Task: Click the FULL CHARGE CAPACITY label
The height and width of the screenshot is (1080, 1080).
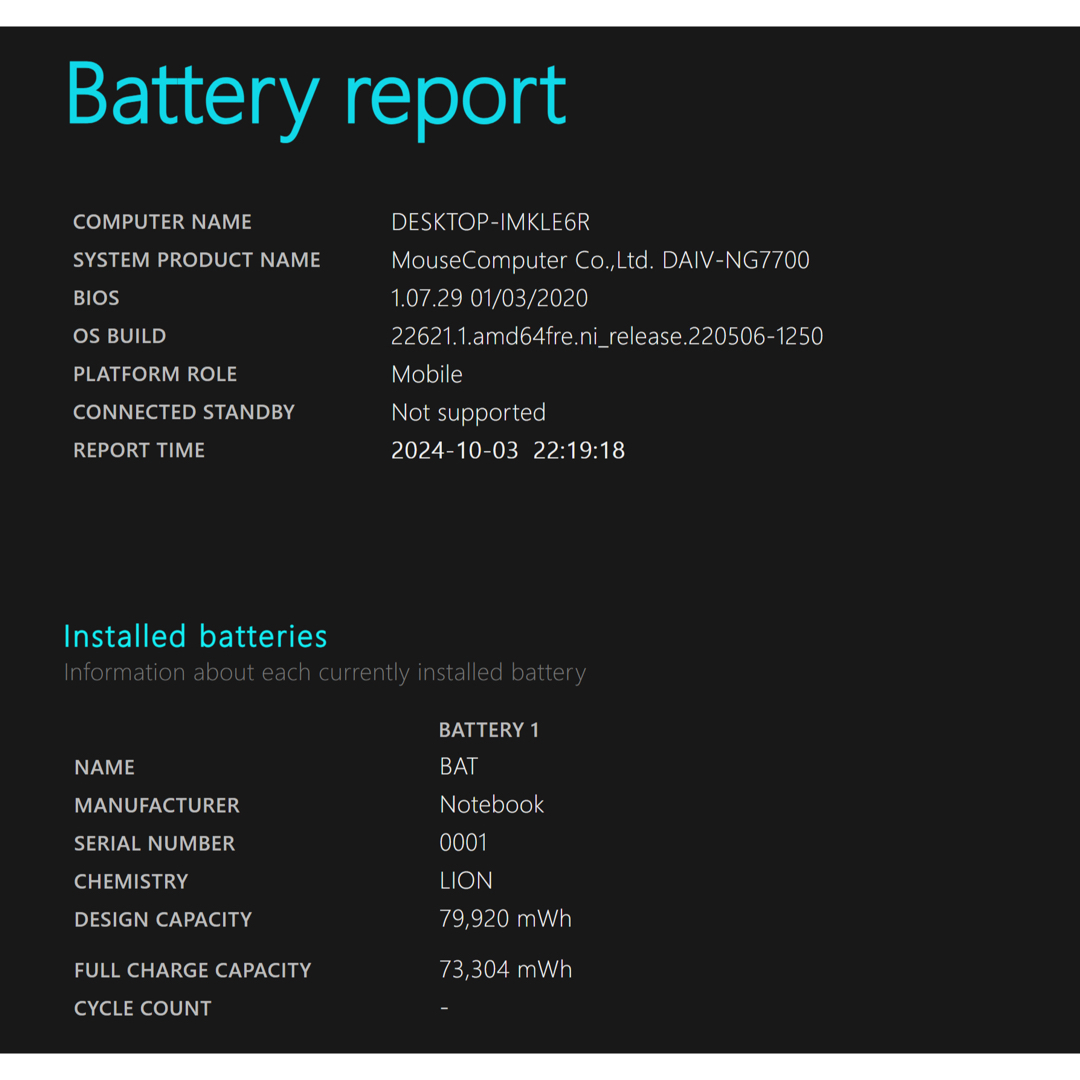Action: [193, 970]
